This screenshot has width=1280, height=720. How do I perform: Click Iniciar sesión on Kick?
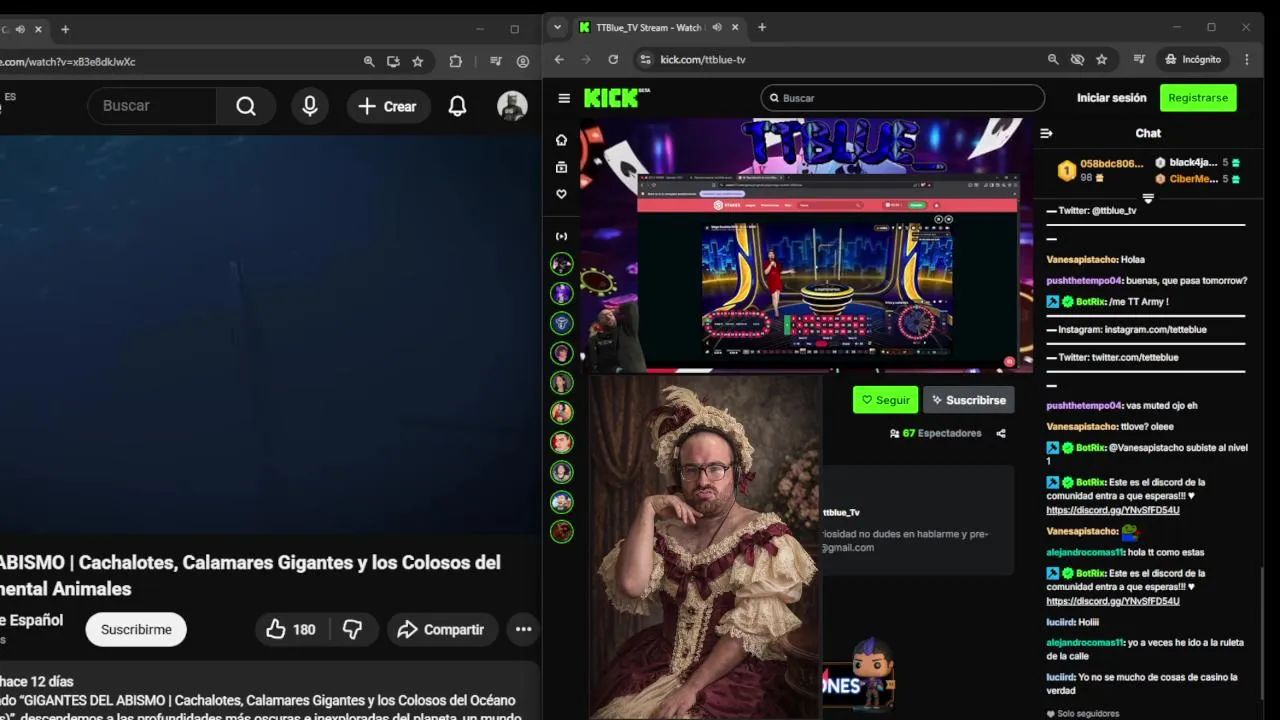coord(1111,98)
